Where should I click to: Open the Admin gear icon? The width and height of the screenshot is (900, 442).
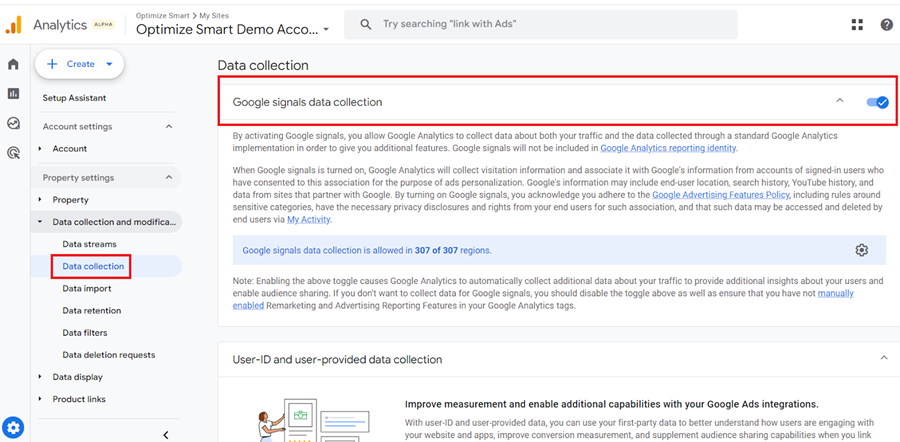point(13,427)
